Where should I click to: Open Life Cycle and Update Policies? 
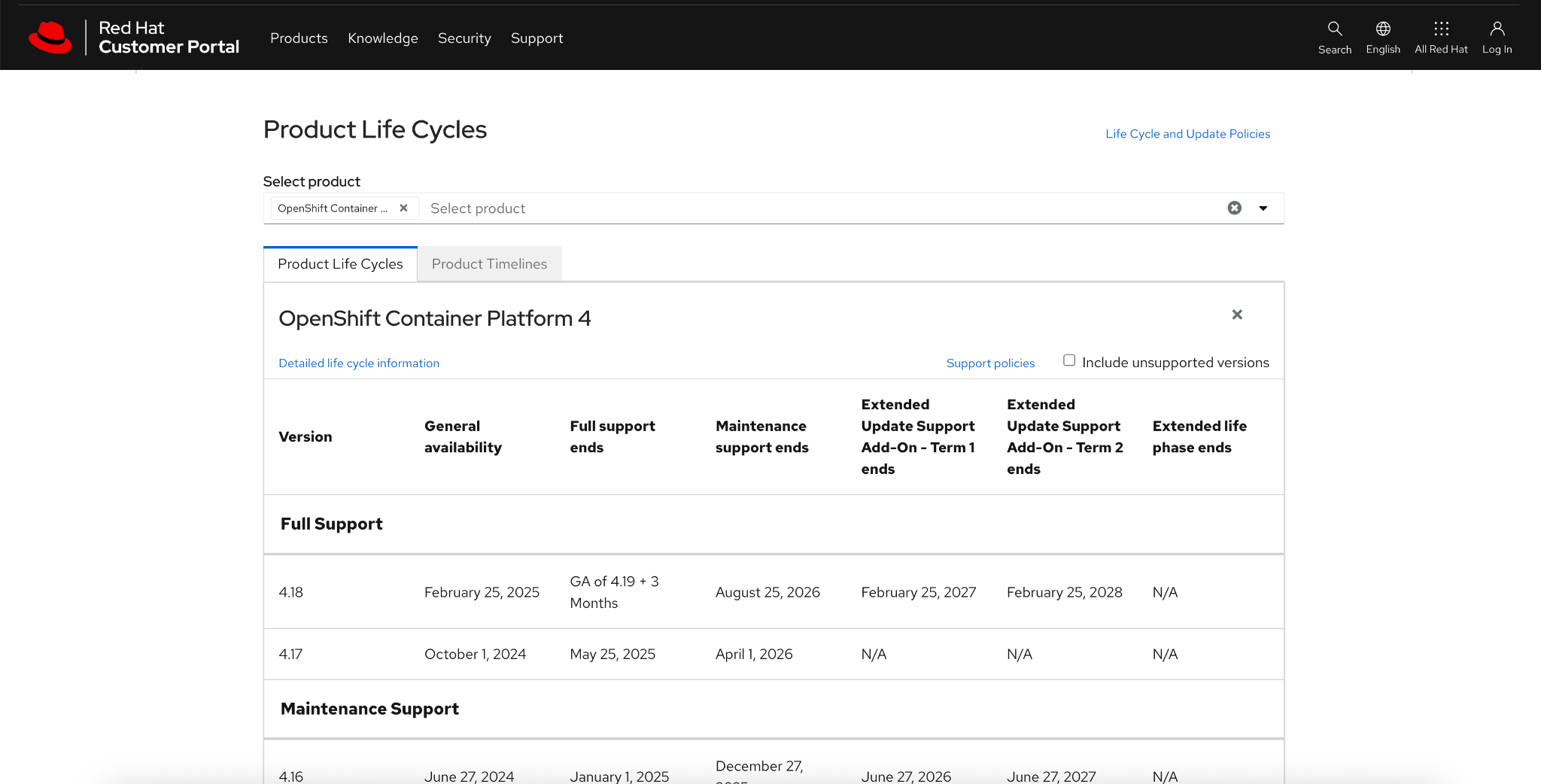[1187, 133]
